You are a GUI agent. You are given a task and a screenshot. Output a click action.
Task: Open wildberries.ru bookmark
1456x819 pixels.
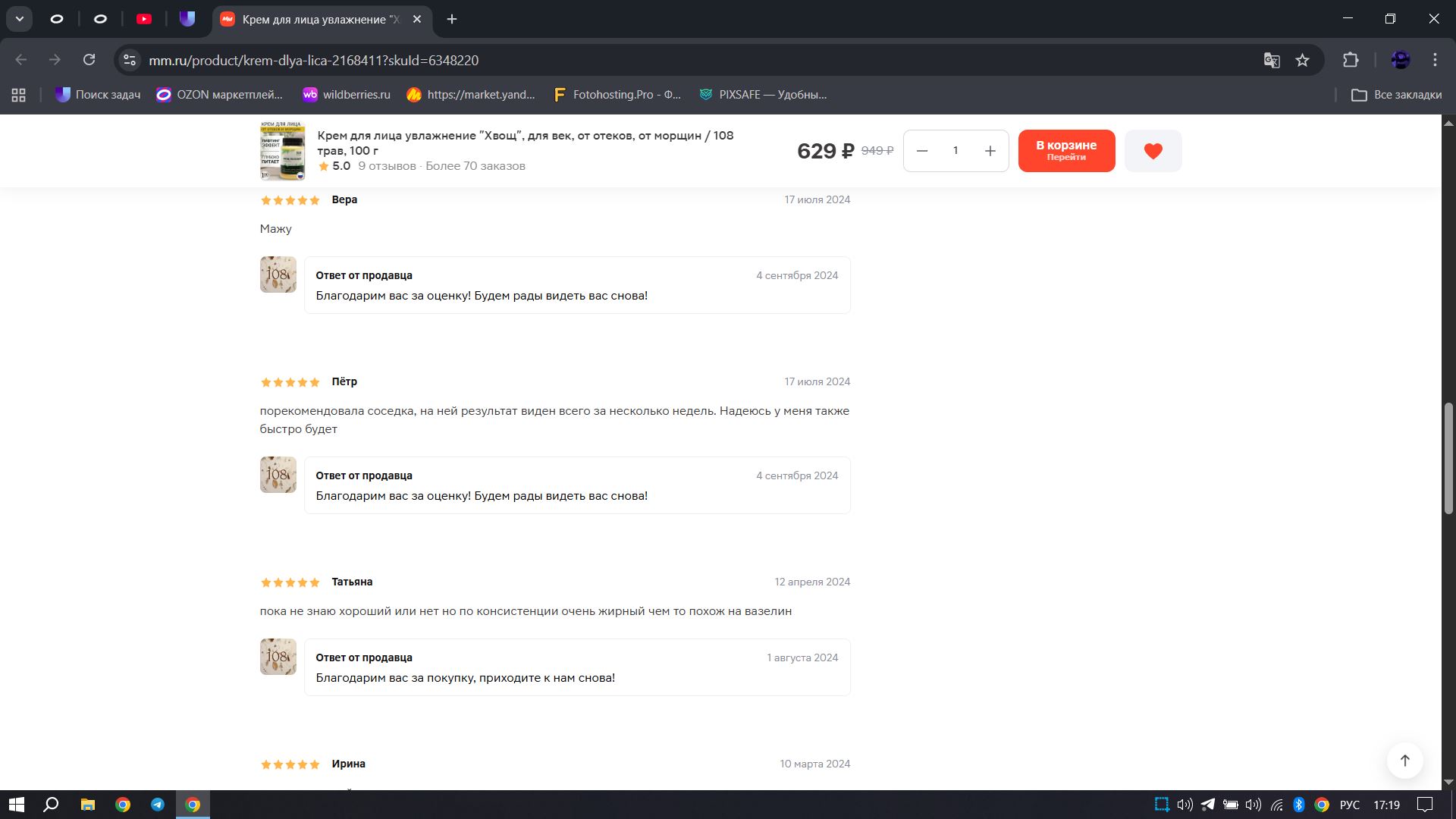pyautogui.click(x=347, y=95)
